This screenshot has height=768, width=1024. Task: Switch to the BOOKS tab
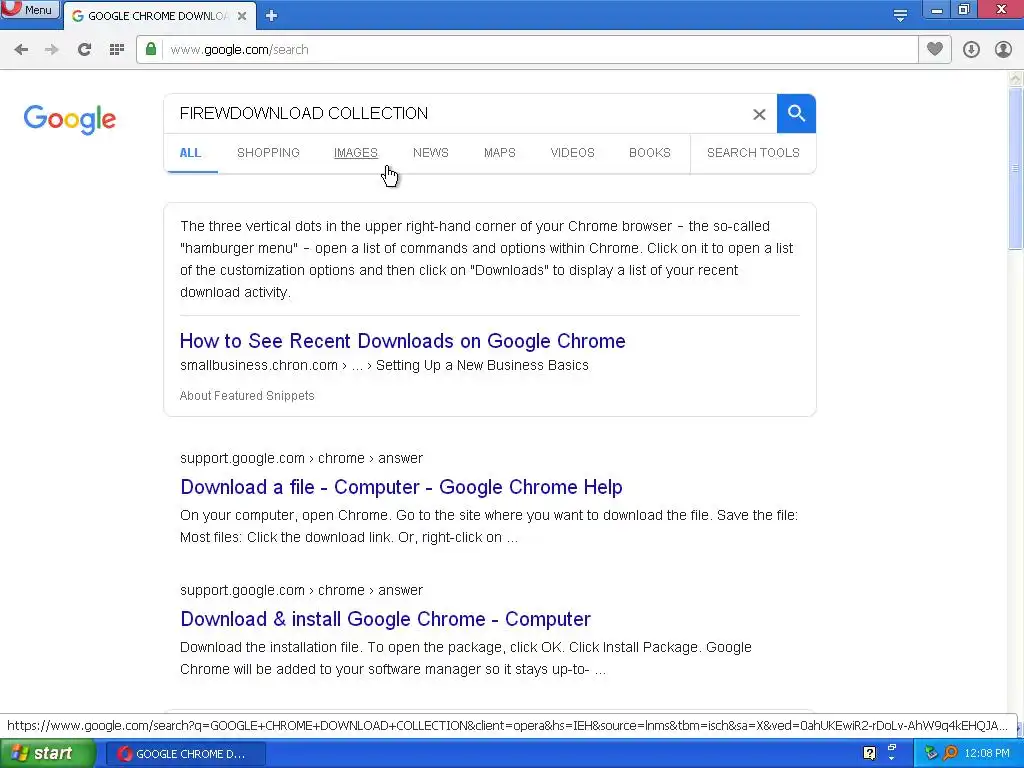(x=650, y=153)
